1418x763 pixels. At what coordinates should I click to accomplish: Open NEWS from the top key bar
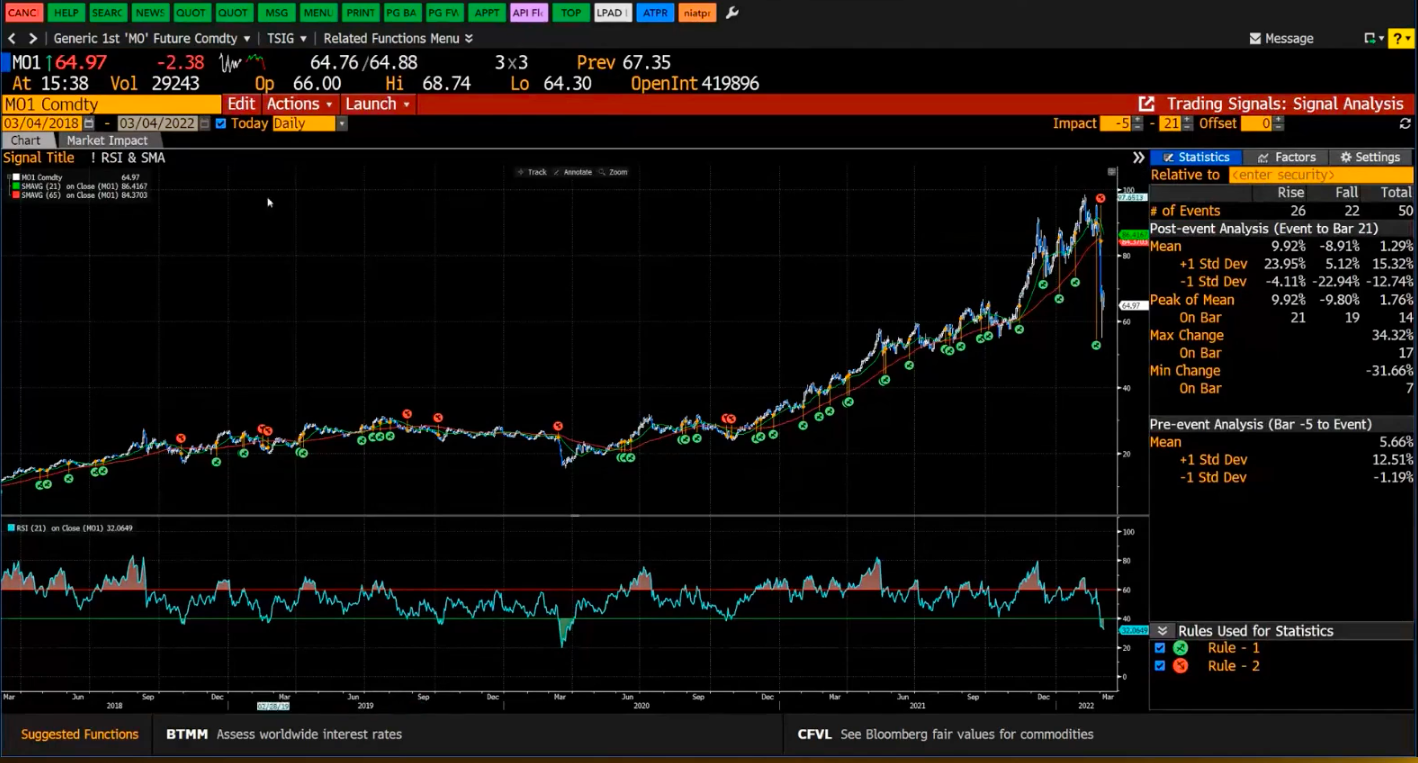[149, 12]
